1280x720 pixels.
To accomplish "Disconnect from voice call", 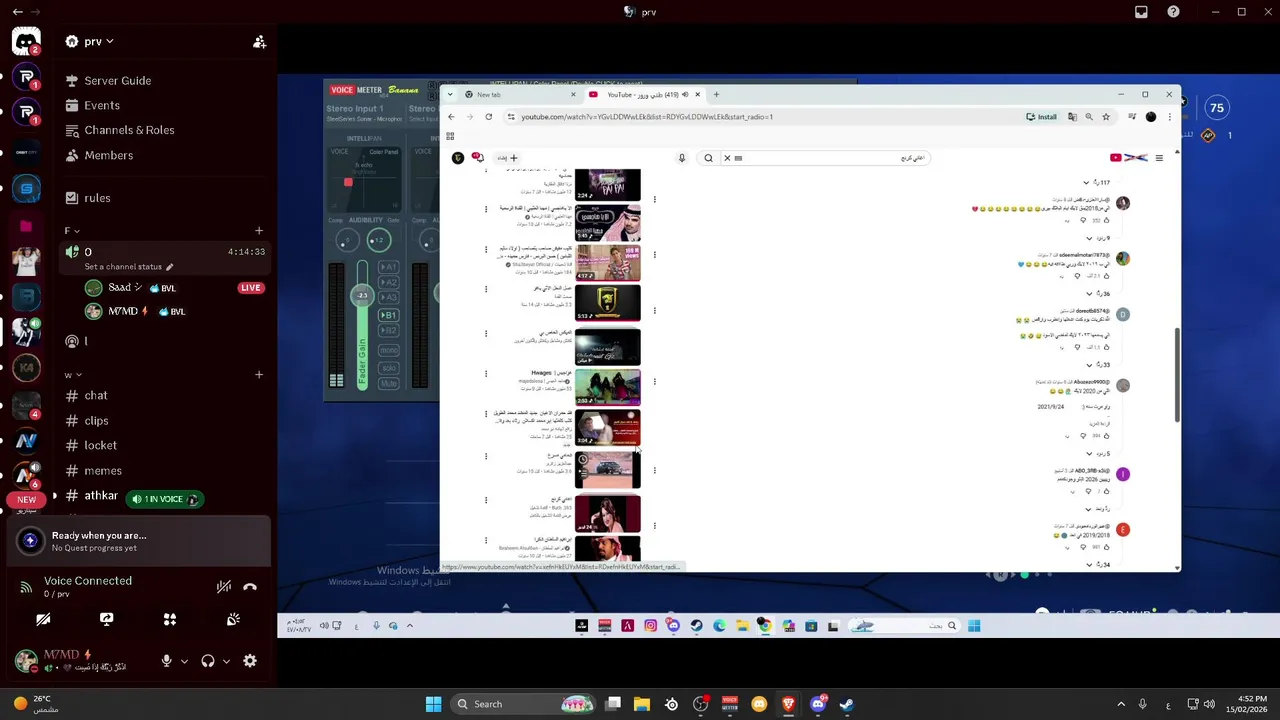I will point(250,587).
